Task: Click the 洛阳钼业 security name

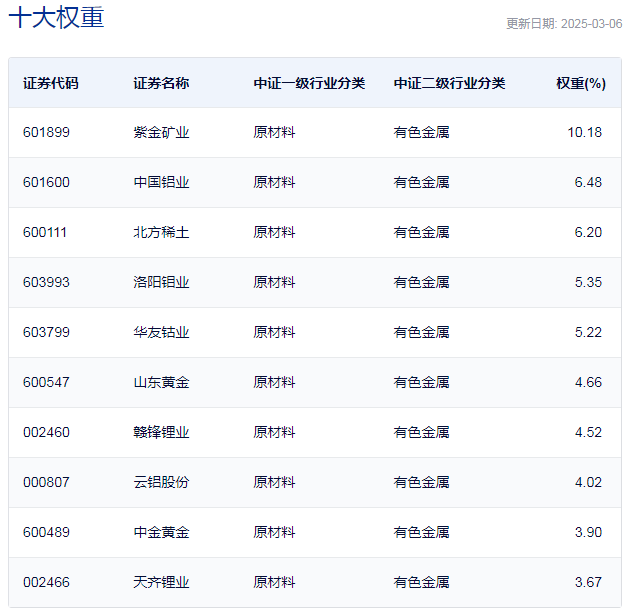Action: [161, 282]
